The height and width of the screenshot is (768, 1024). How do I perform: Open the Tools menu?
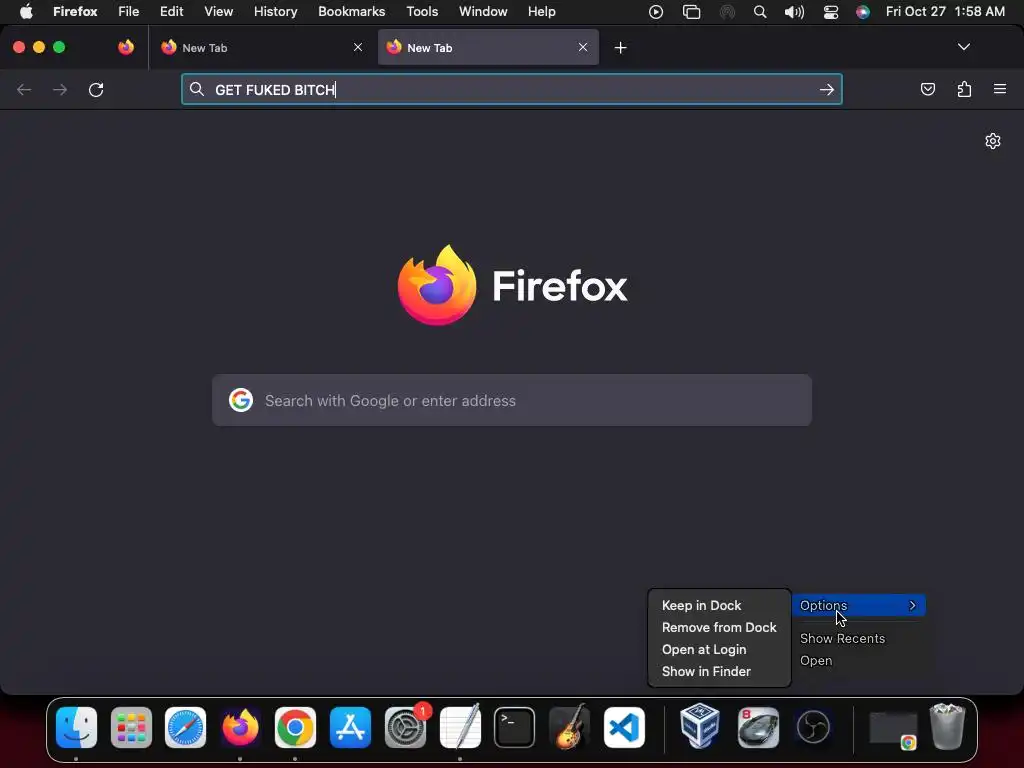422,12
